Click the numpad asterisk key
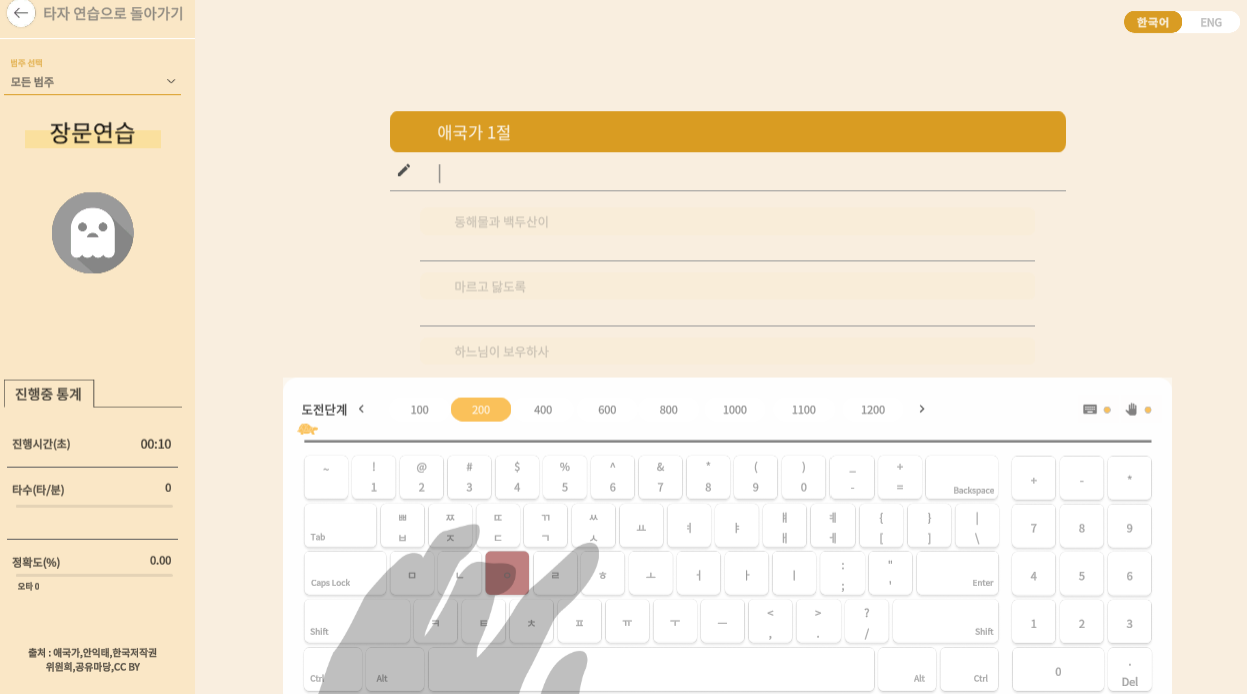The height and width of the screenshot is (694, 1247). click(1129, 478)
